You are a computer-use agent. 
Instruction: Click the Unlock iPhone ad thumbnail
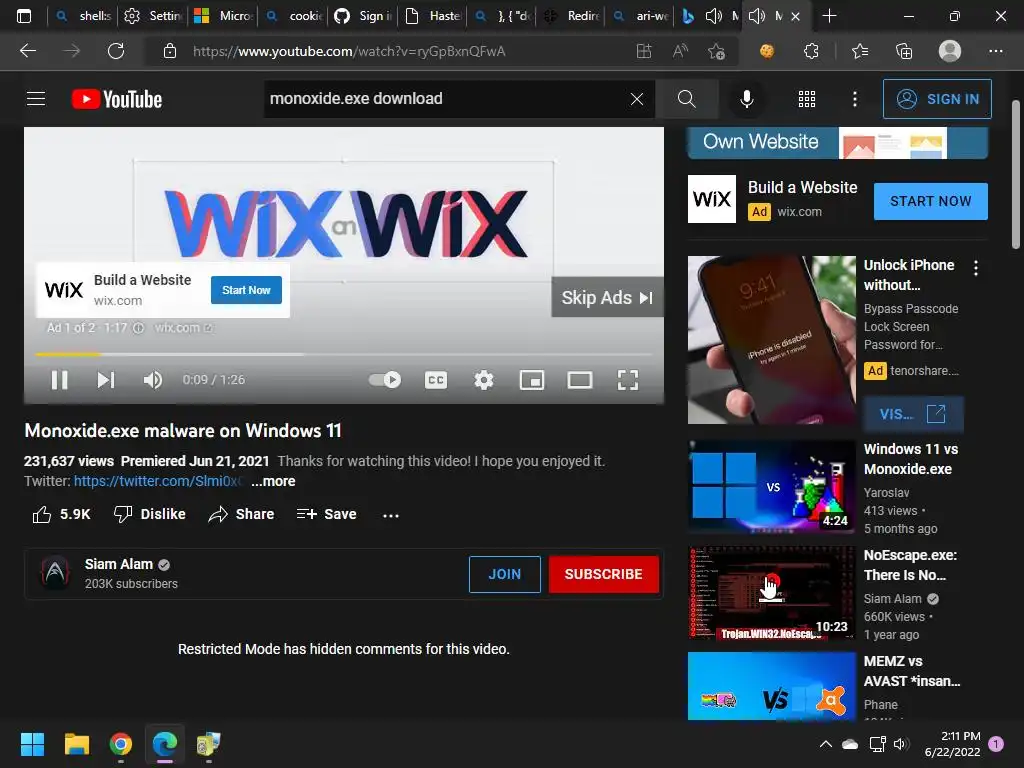771,340
